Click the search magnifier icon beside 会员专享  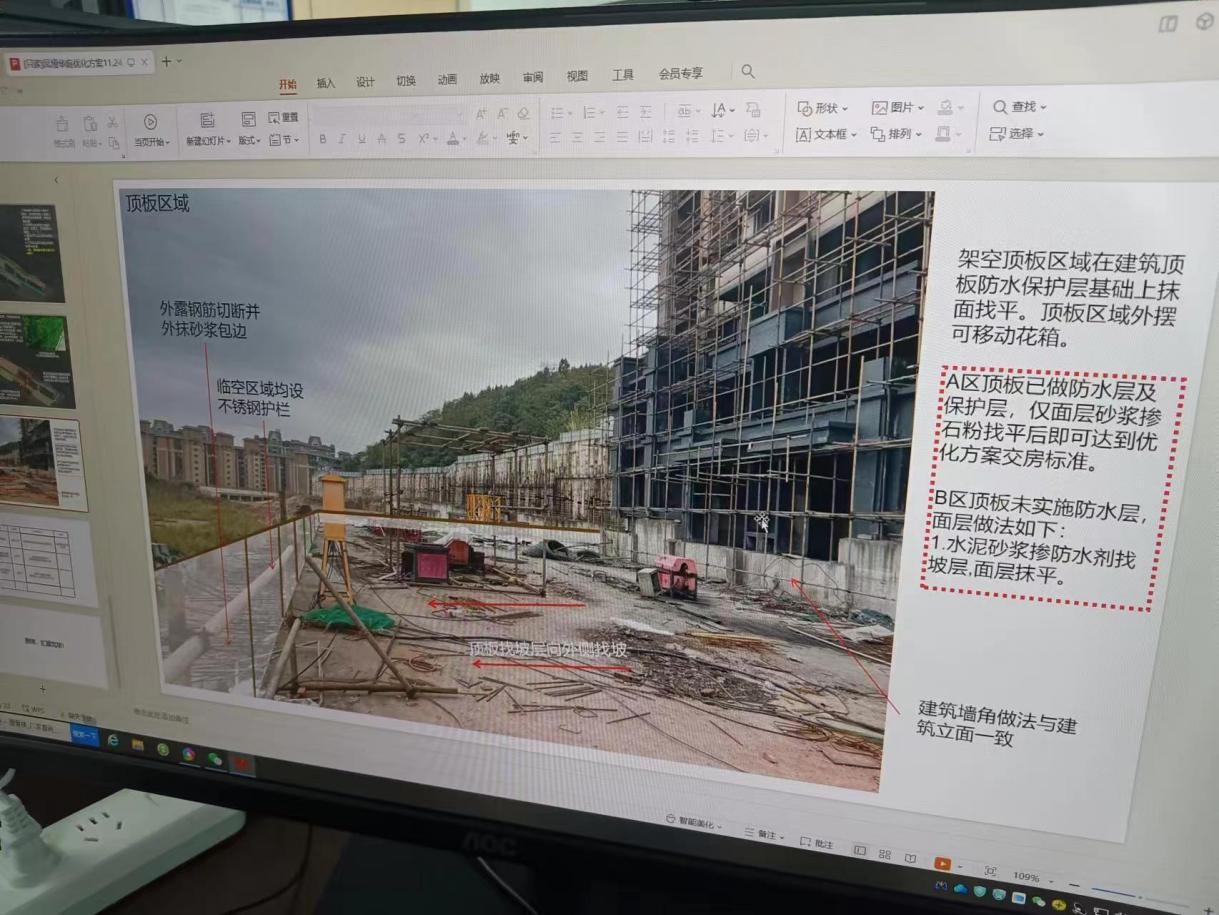pos(748,72)
